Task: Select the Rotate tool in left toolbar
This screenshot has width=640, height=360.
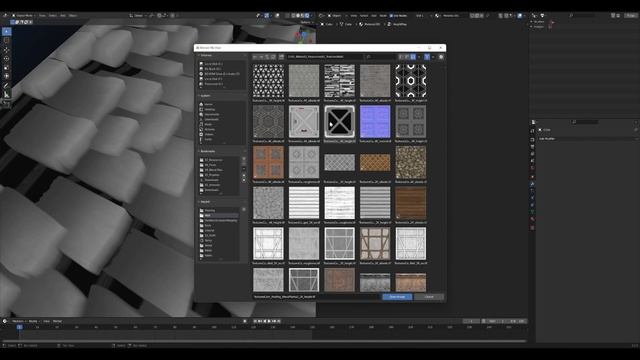Action: coord(7,58)
